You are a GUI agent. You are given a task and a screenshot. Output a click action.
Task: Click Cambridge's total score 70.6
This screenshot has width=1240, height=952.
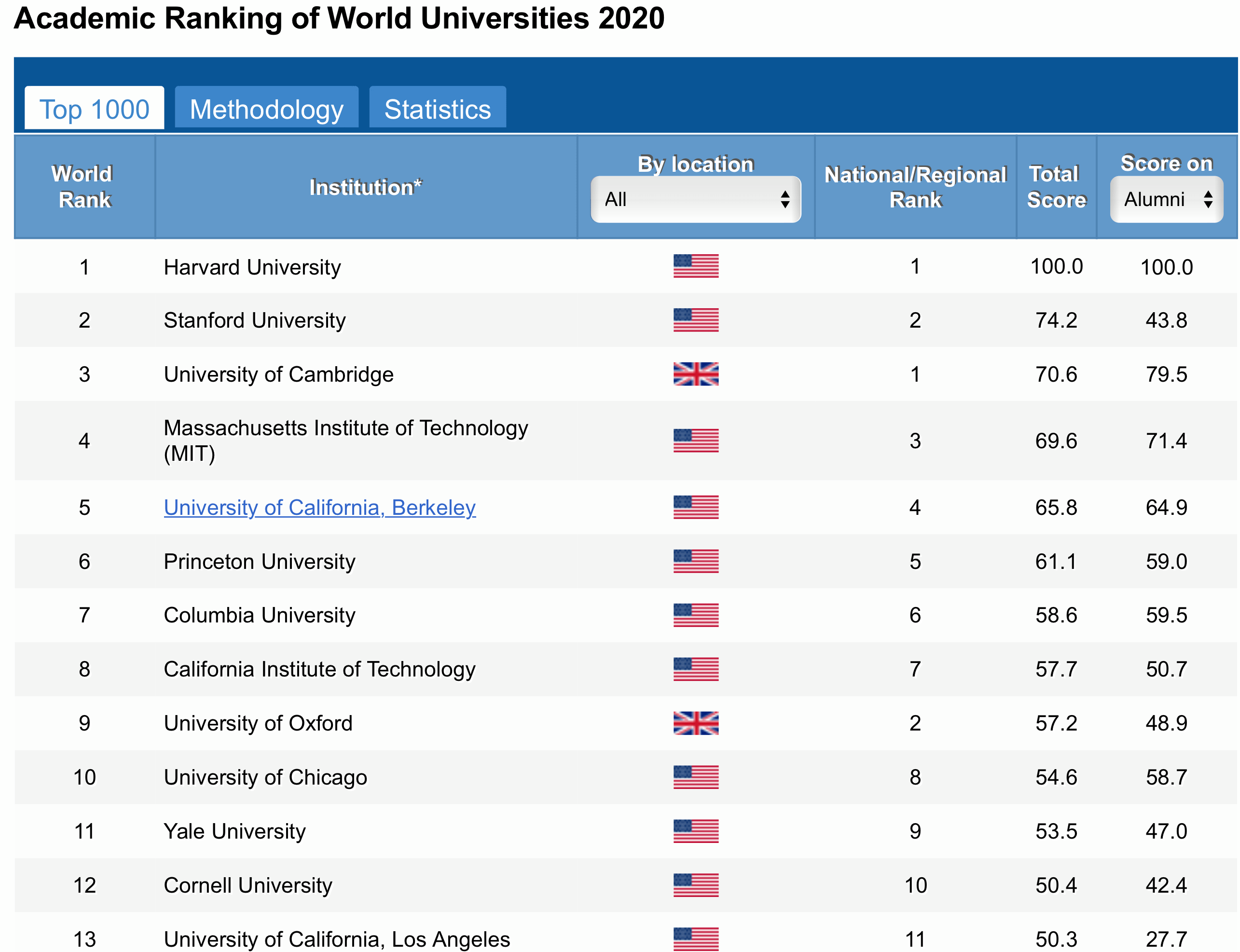pos(1056,374)
